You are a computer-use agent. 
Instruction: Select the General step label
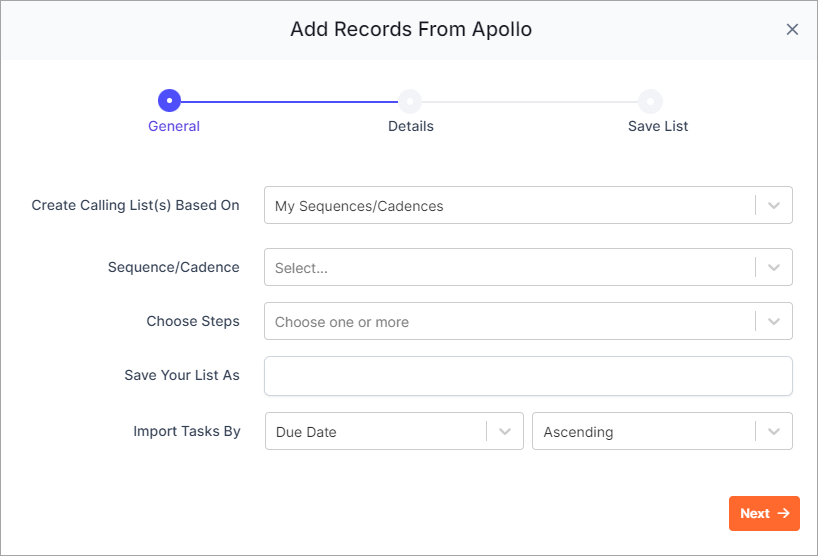tap(174, 126)
